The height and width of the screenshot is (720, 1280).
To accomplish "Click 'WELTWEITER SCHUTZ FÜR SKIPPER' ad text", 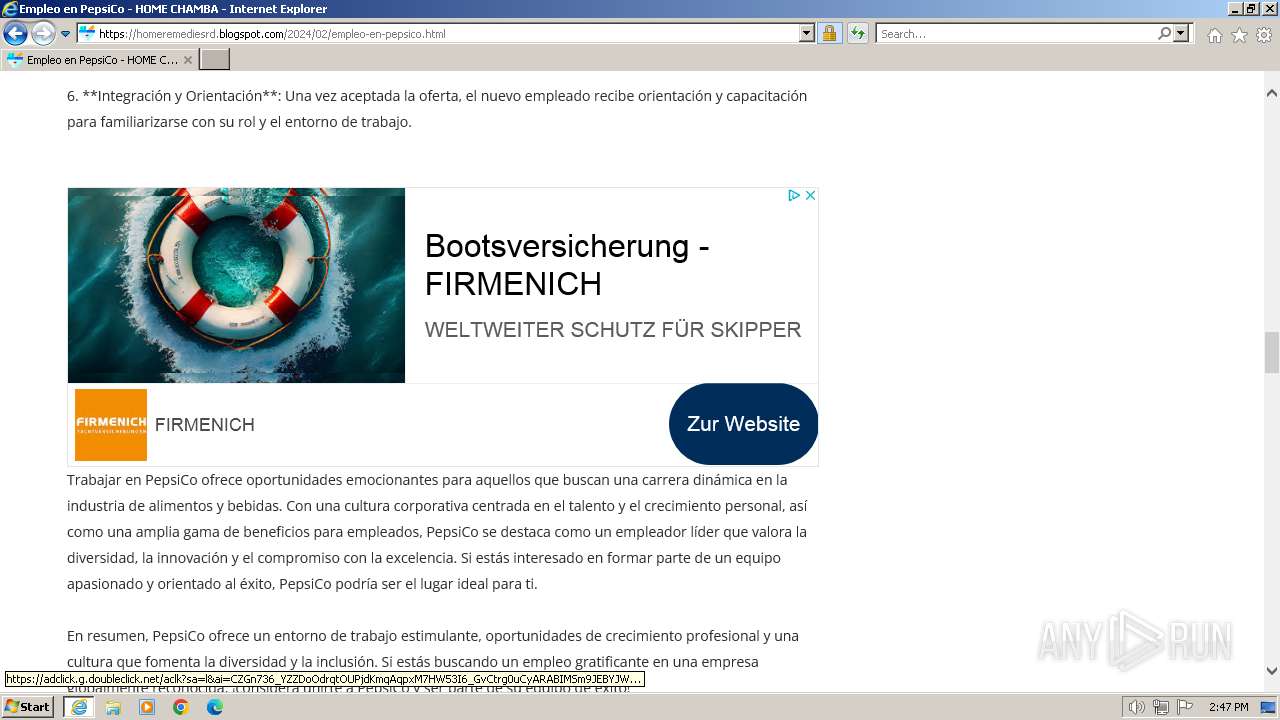I will click(613, 330).
